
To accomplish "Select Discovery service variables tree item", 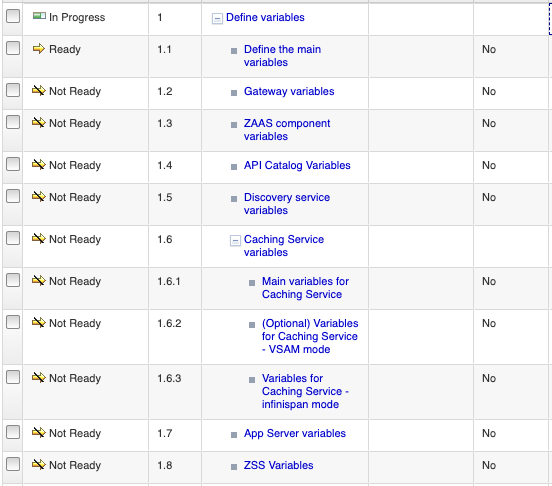I will click(x=287, y=204).
